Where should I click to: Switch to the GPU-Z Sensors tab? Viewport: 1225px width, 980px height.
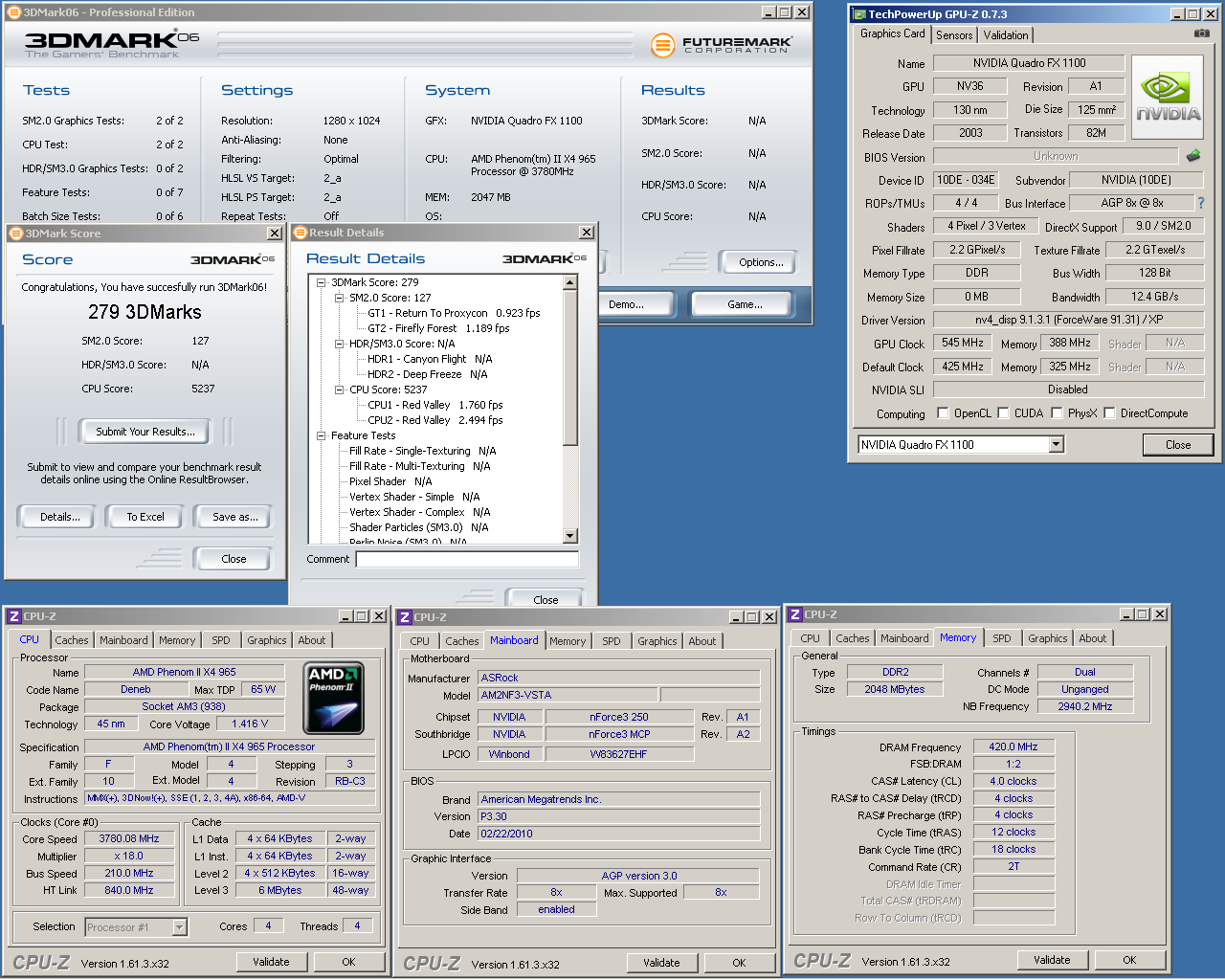coord(954,35)
